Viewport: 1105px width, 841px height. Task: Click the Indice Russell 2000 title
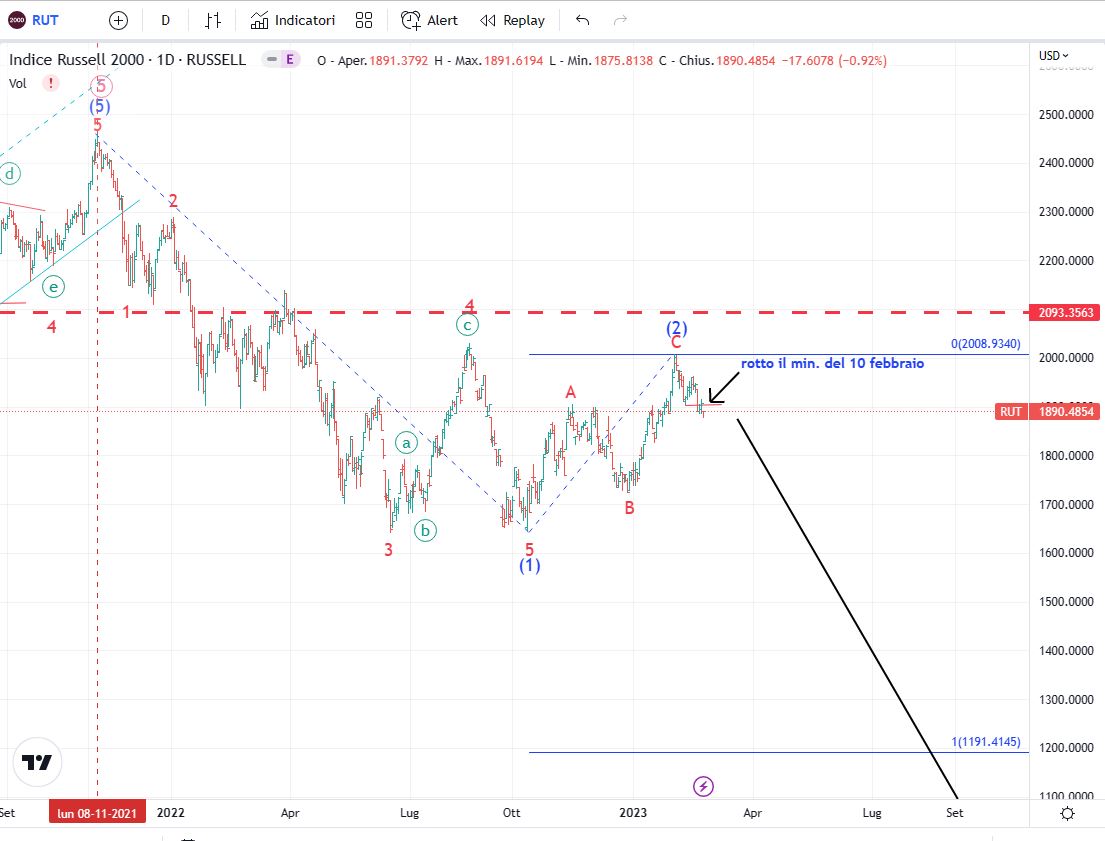[128, 60]
